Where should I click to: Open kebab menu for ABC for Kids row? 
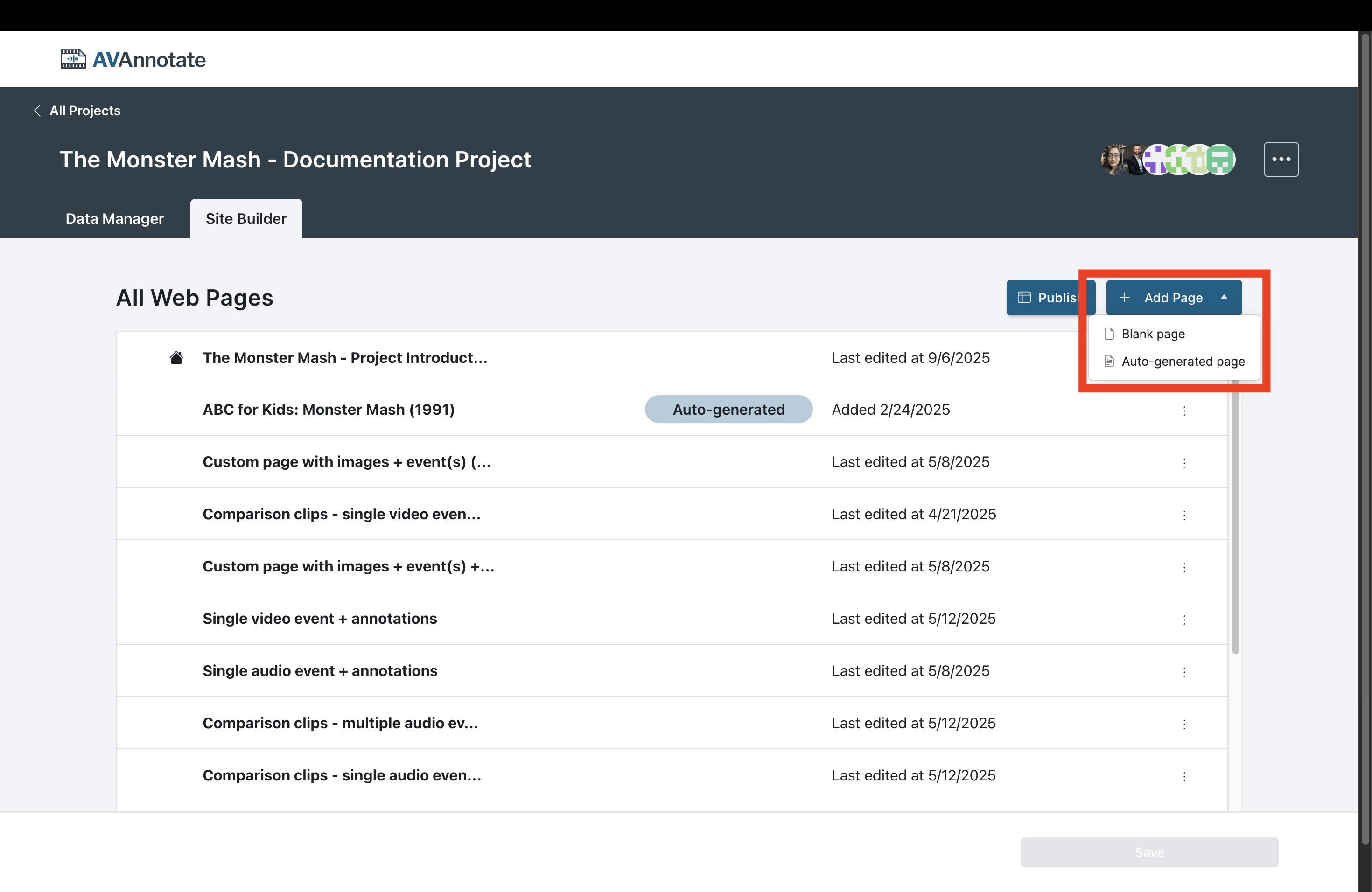[x=1184, y=410]
